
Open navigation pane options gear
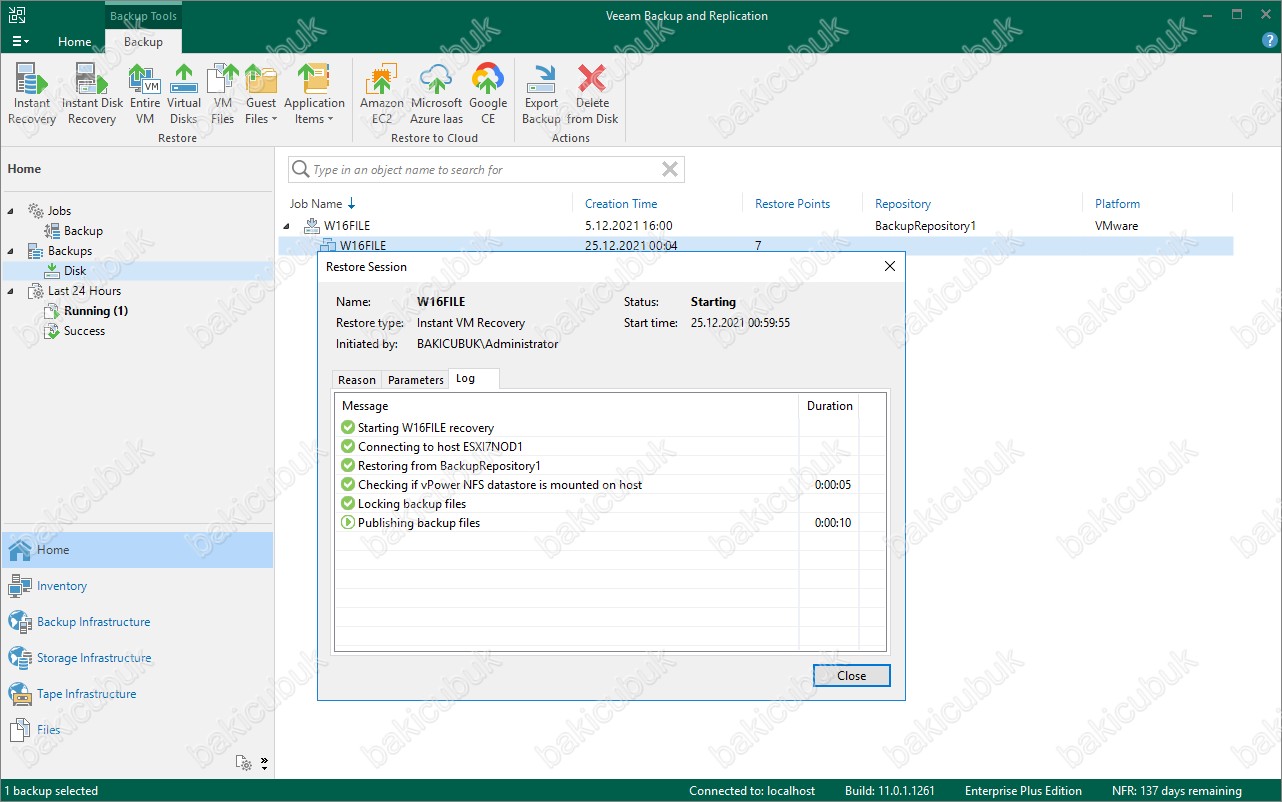tap(244, 762)
